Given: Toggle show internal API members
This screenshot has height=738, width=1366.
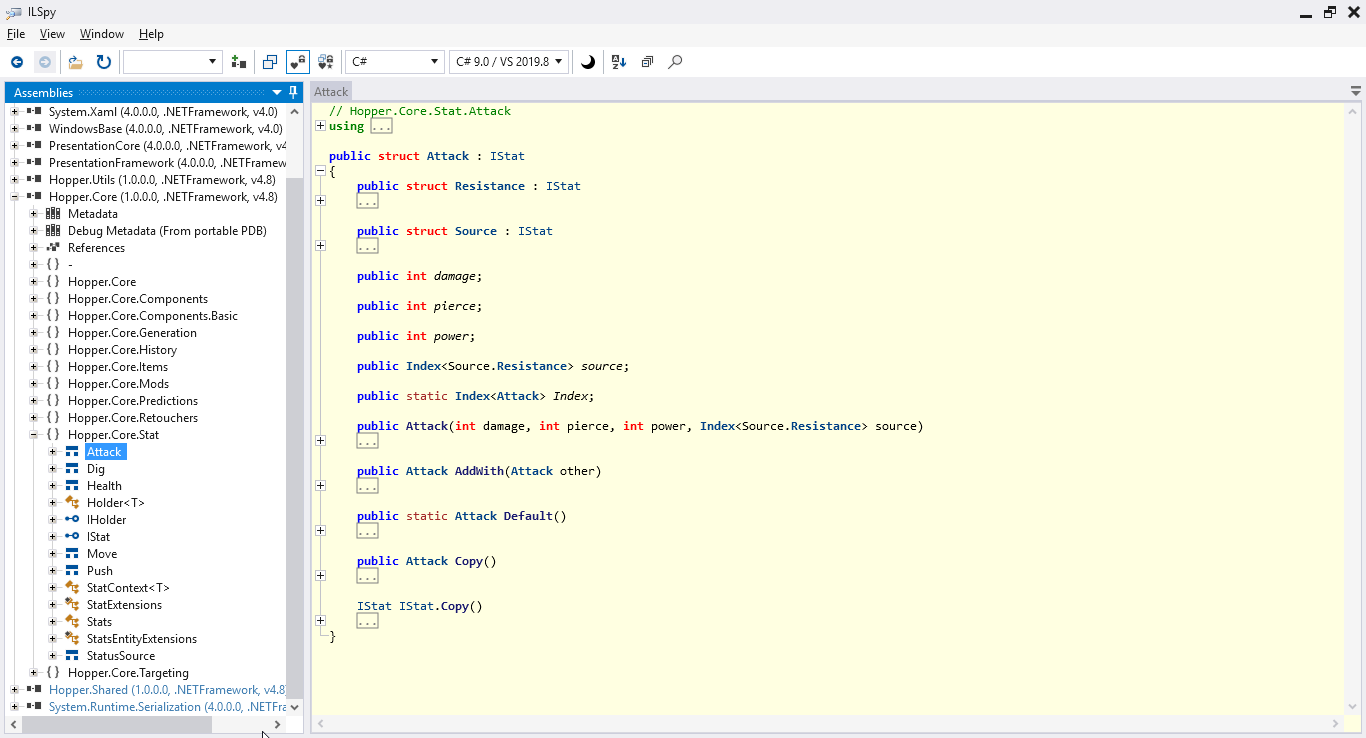Looking at the screenshot, I should coord(297,62).
